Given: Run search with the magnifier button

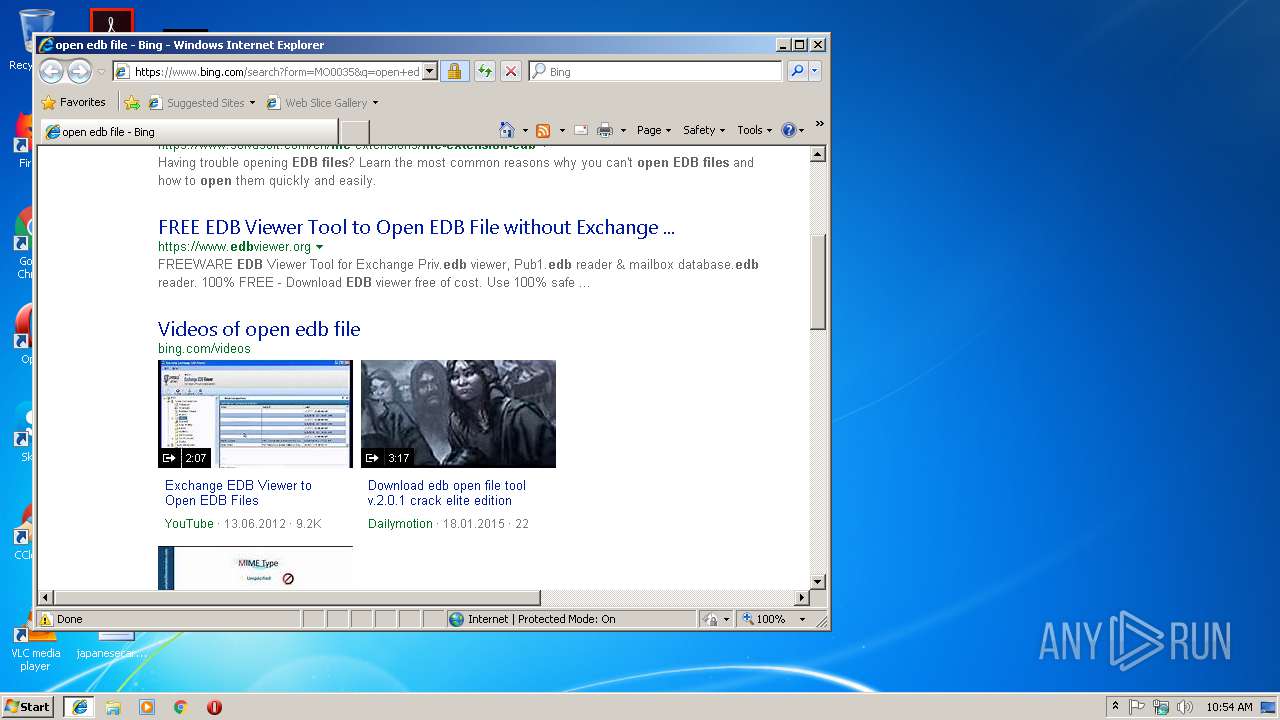Looking at the screenshot, I should tap(797, 71).
